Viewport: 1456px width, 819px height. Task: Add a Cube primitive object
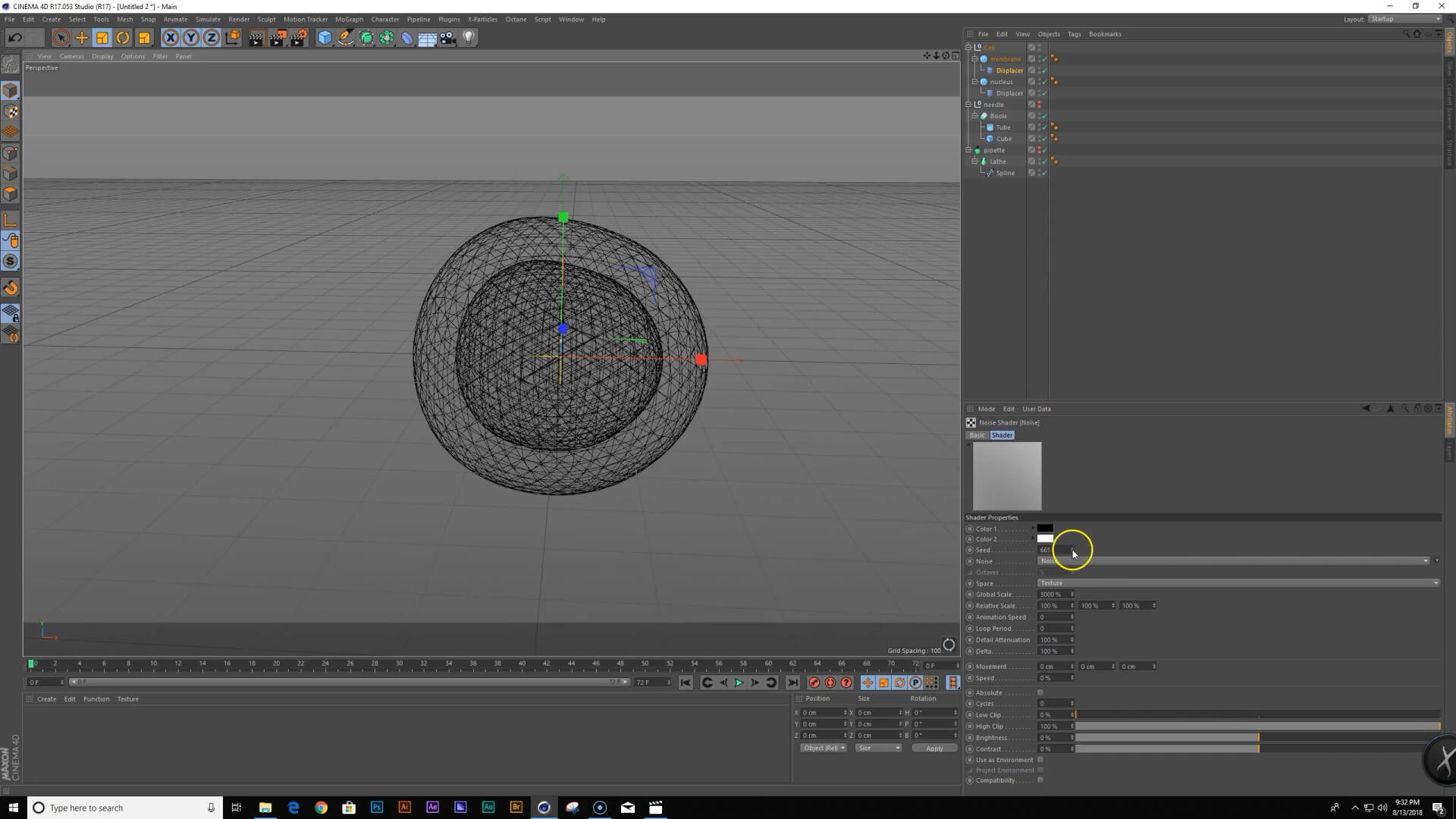coord(325,38)
